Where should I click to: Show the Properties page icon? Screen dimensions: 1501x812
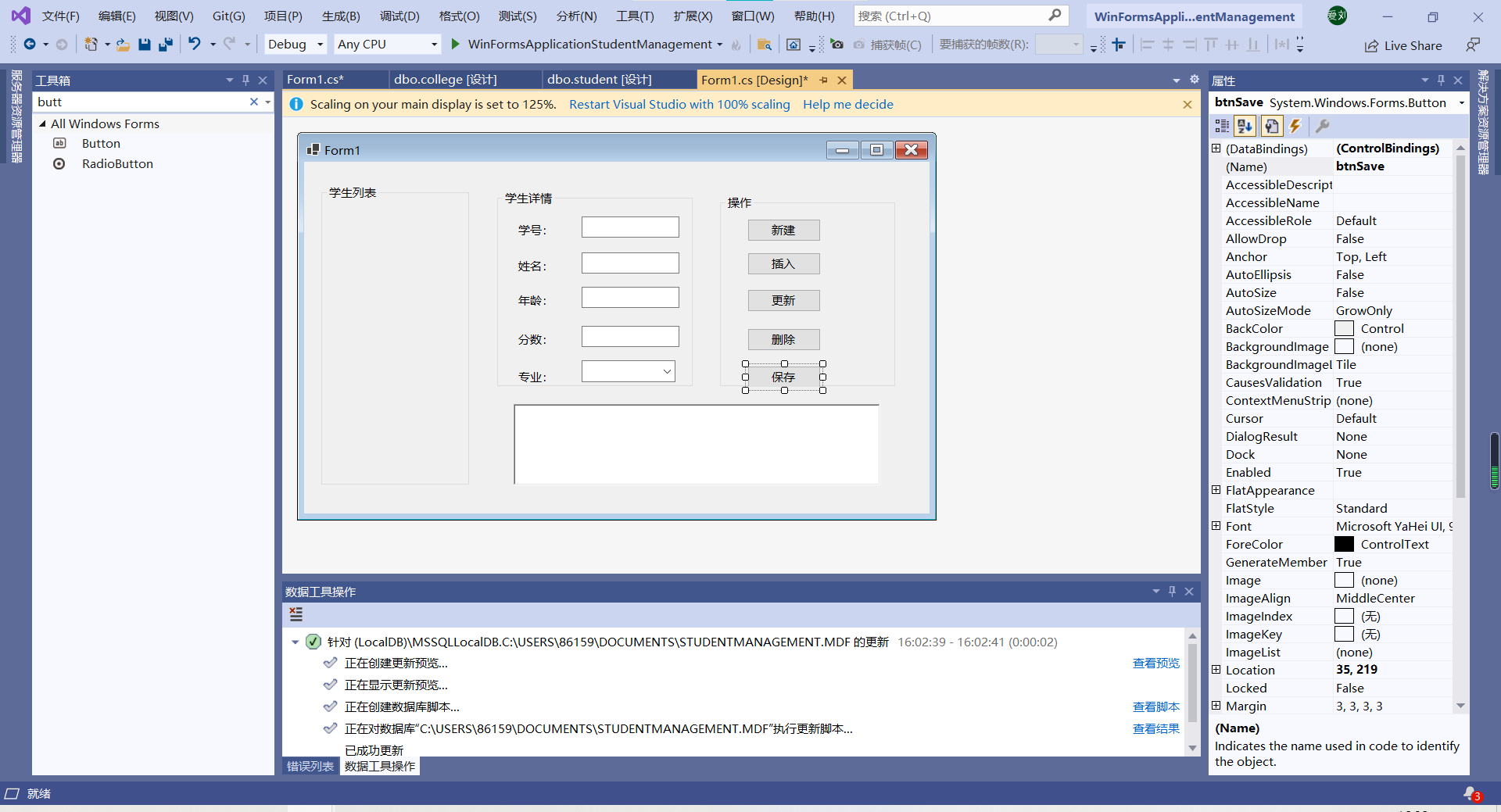click(1272, 126)
